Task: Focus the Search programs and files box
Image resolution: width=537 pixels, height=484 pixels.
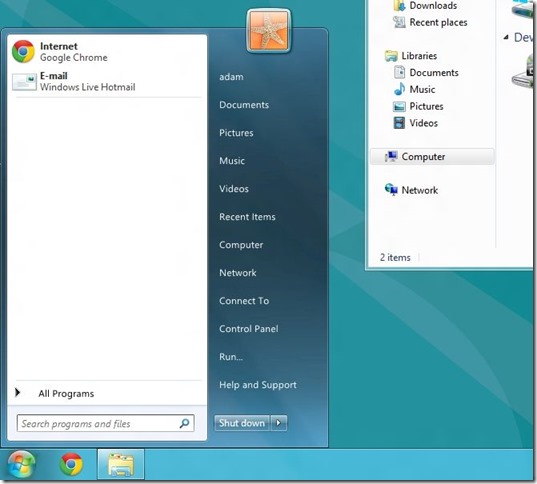Action: click(x=105, y=423)
